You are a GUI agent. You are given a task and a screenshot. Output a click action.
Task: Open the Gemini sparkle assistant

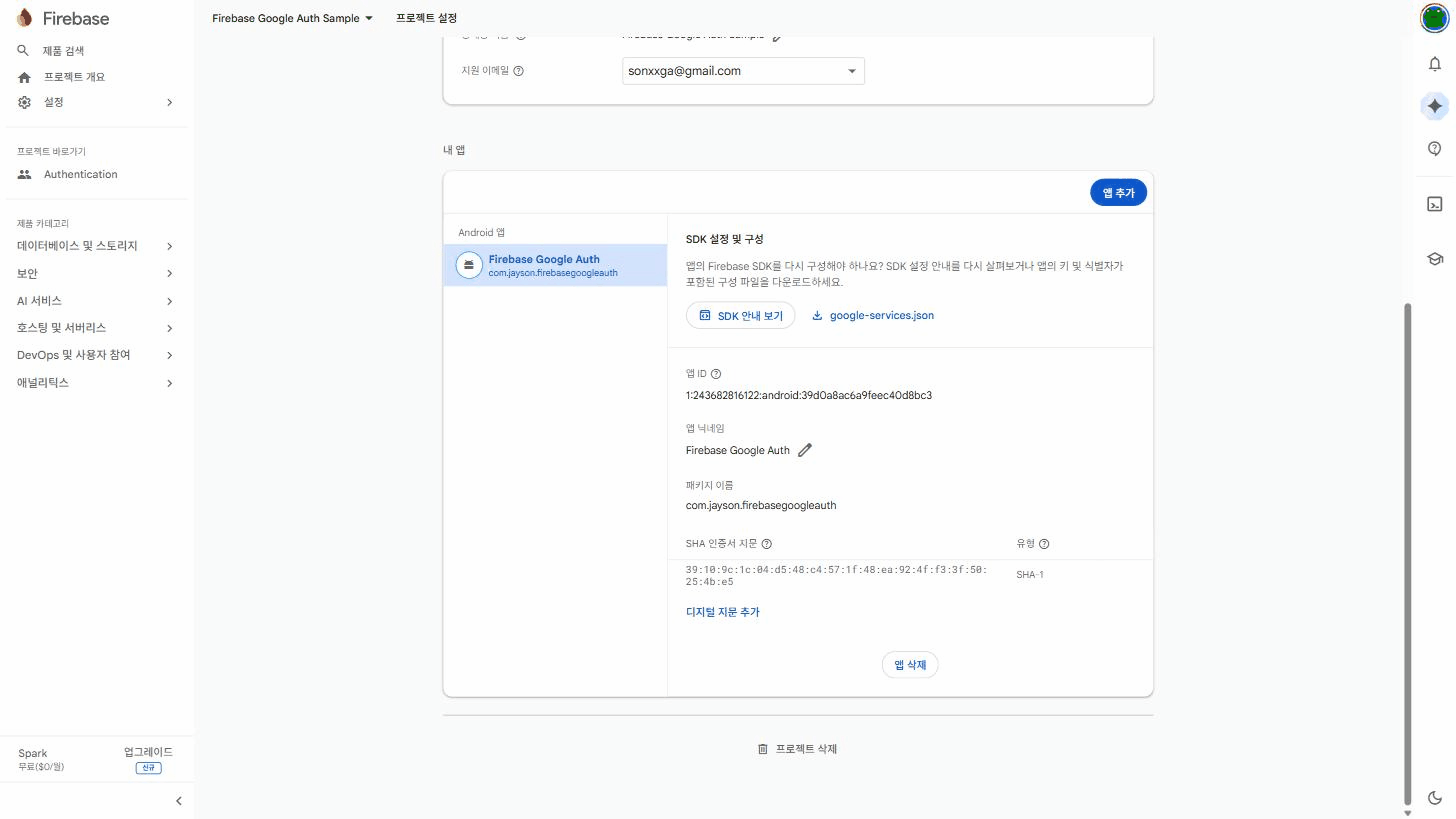pyautogui.click(x=1435, y=106)
